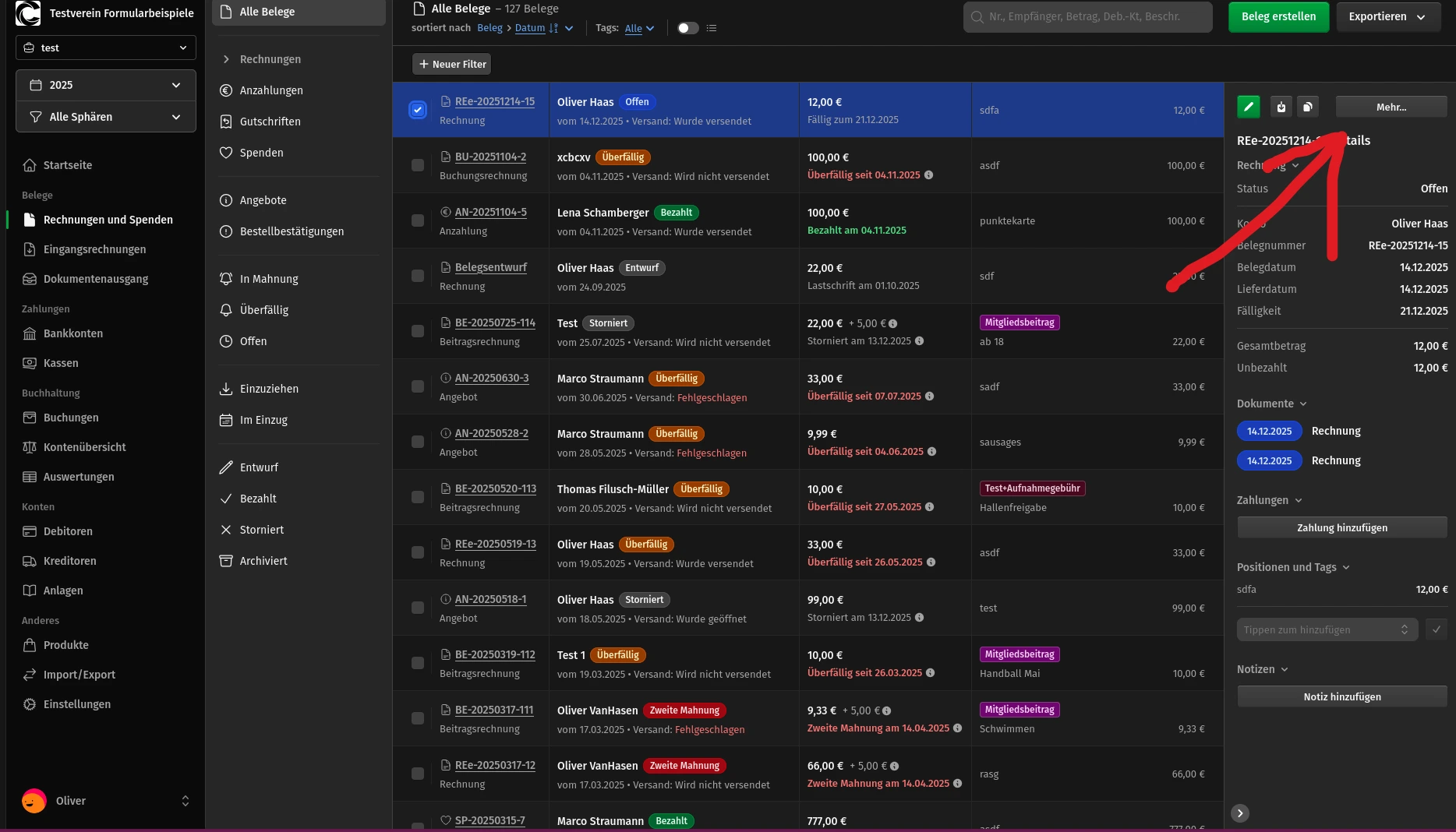The width and height of the screenshot is (1456, 832).
Task: Click the Bankkonten bank icon in sidebar
Action: [30, 333]
